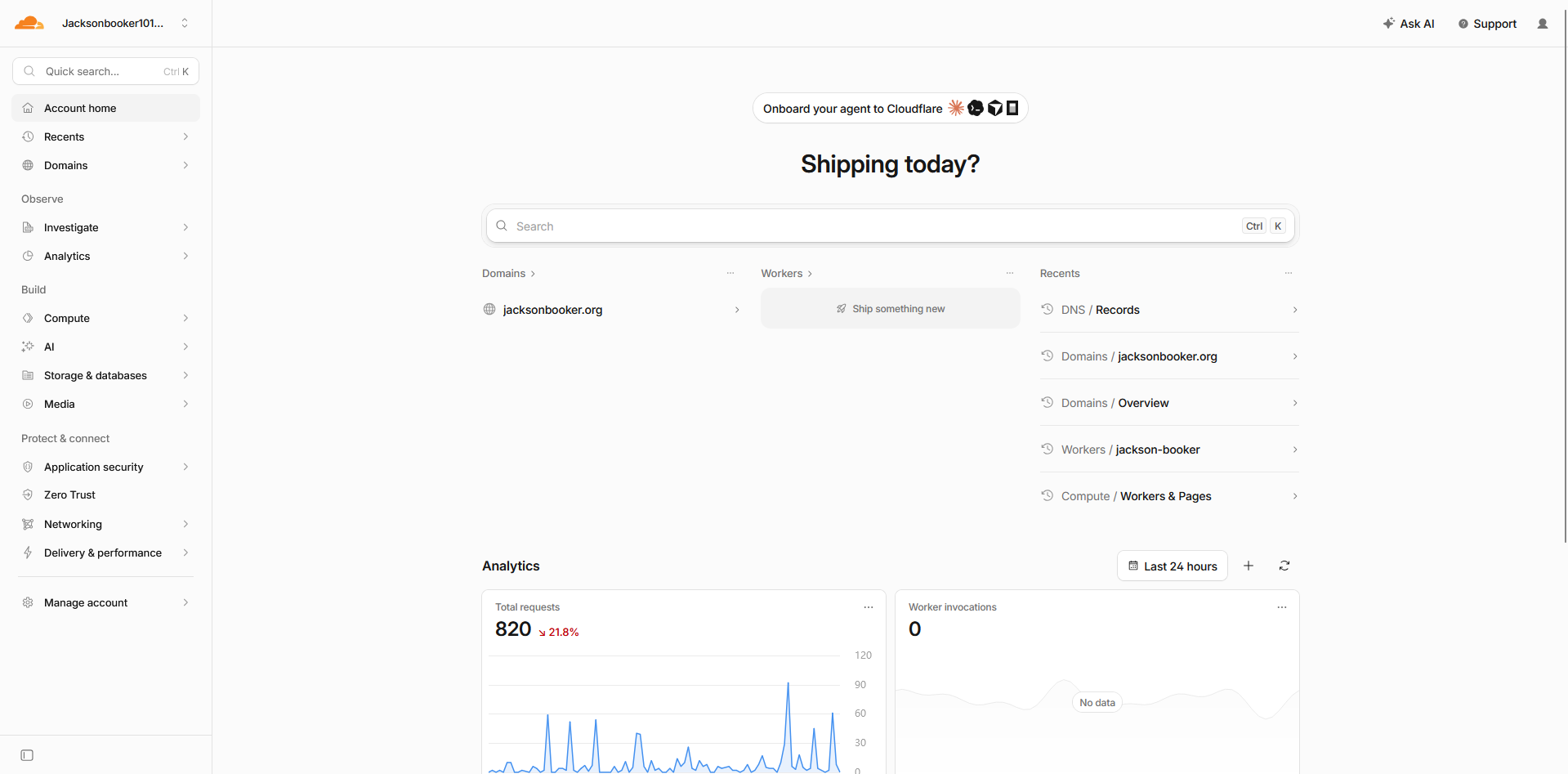Click Delivery & performance bolt icon
1568x774 pixels.
tap(28, 553)
